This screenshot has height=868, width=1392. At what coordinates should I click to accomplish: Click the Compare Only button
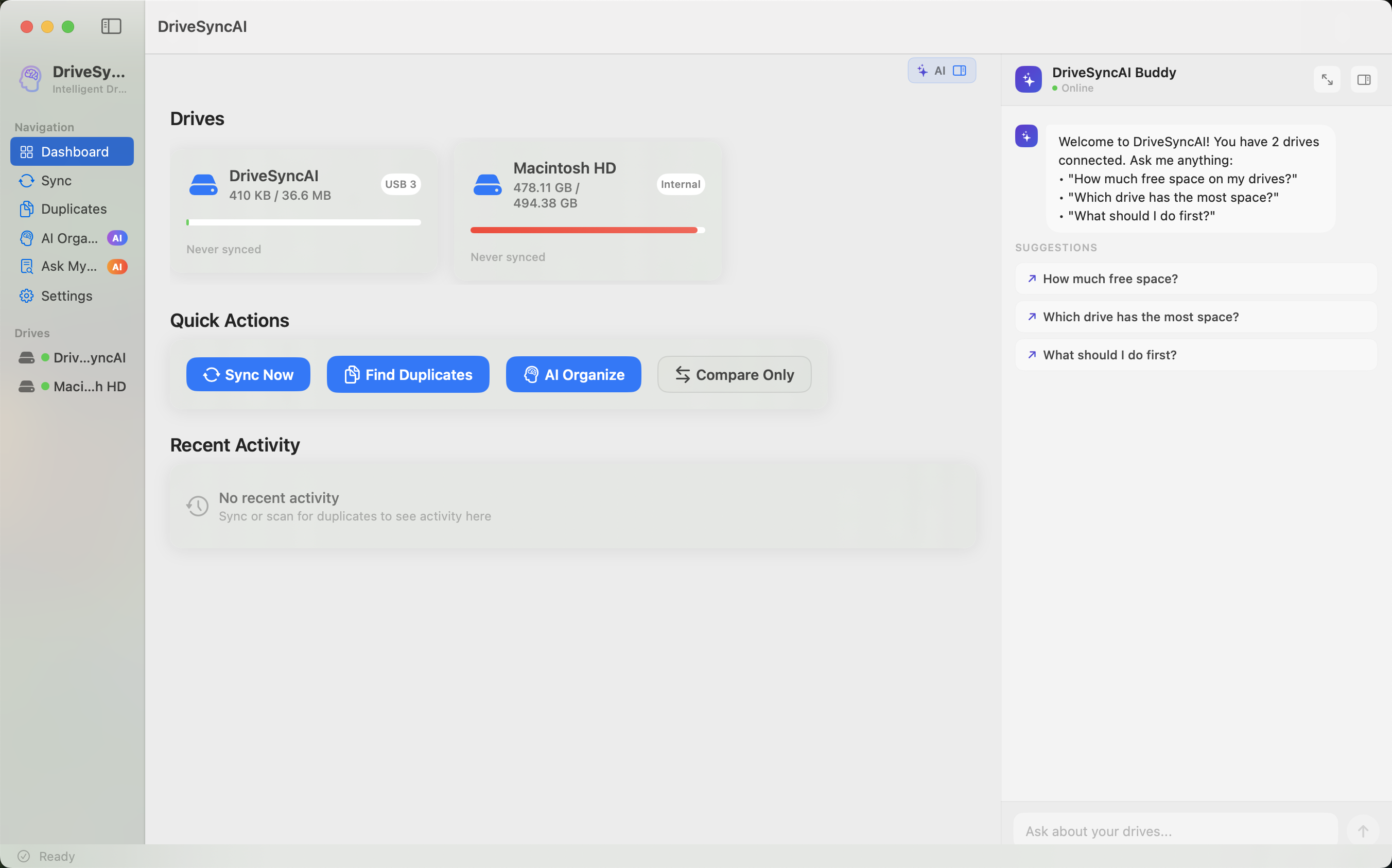click(x=734, y=374)
